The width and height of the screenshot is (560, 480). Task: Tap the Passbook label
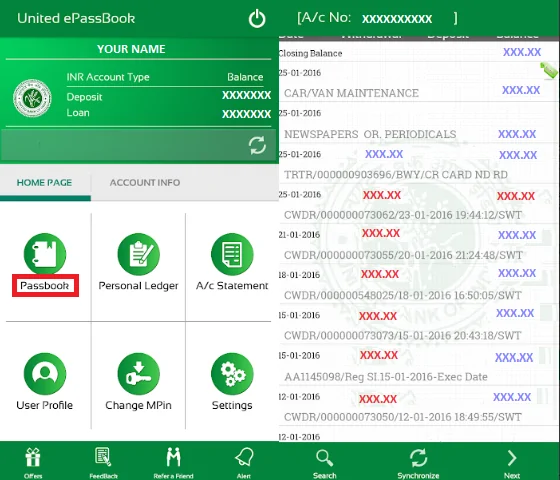tap(45, 285)
